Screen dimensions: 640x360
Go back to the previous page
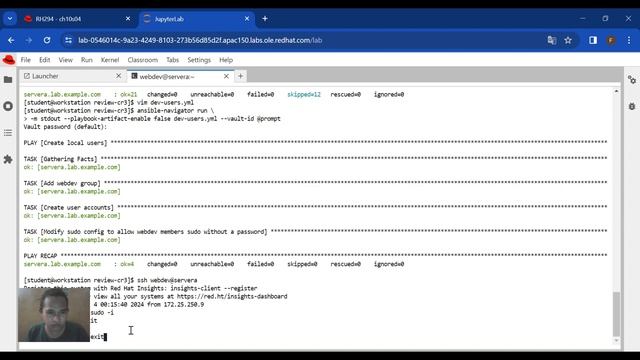tap(11, 40)
